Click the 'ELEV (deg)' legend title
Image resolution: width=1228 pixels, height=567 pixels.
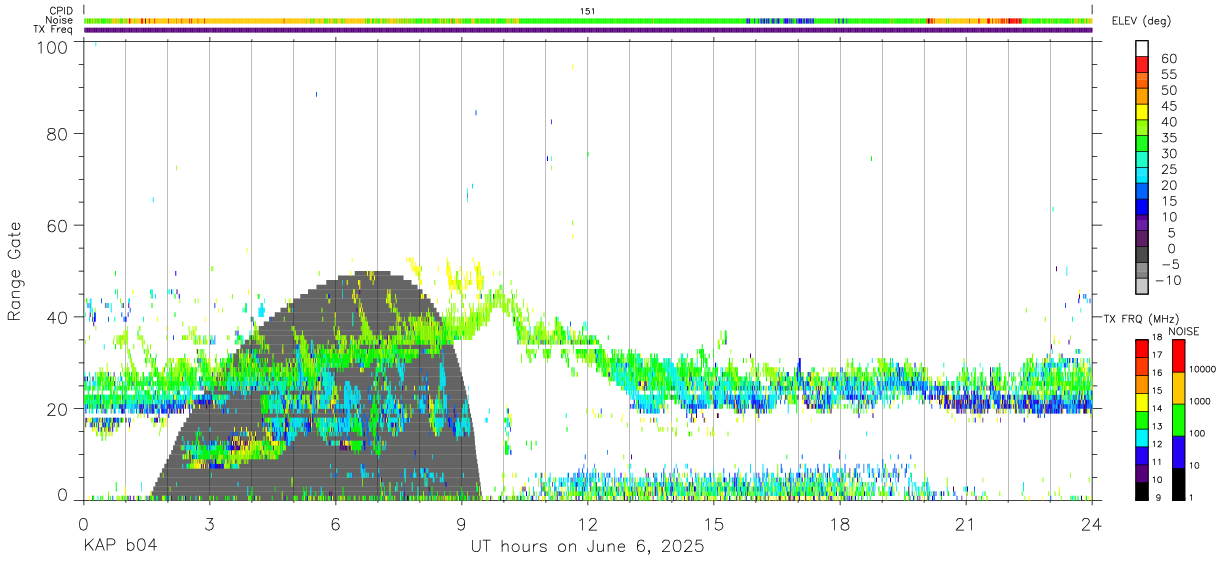click(1142, 21)
